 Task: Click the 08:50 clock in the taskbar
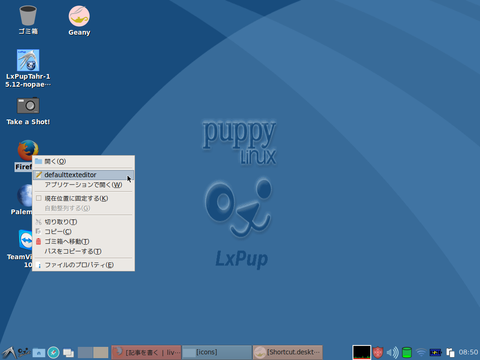tap(468, 352)
